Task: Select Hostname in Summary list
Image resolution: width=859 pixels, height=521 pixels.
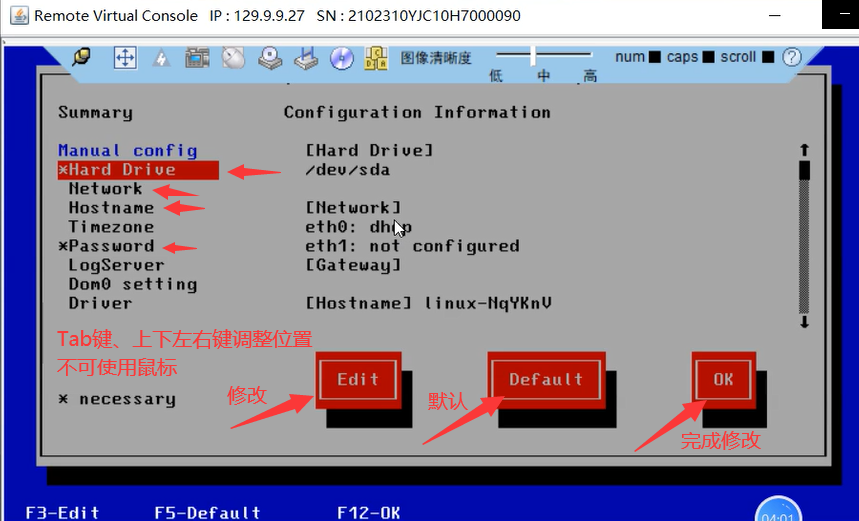Action: pos(111,208)
